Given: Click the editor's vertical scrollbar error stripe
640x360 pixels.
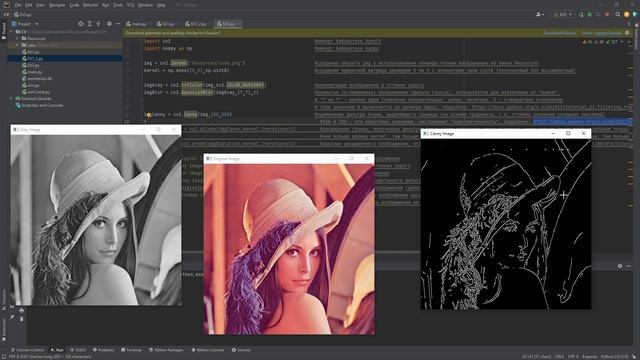Looking at the screenshot, I should click(x=631, y=143).
